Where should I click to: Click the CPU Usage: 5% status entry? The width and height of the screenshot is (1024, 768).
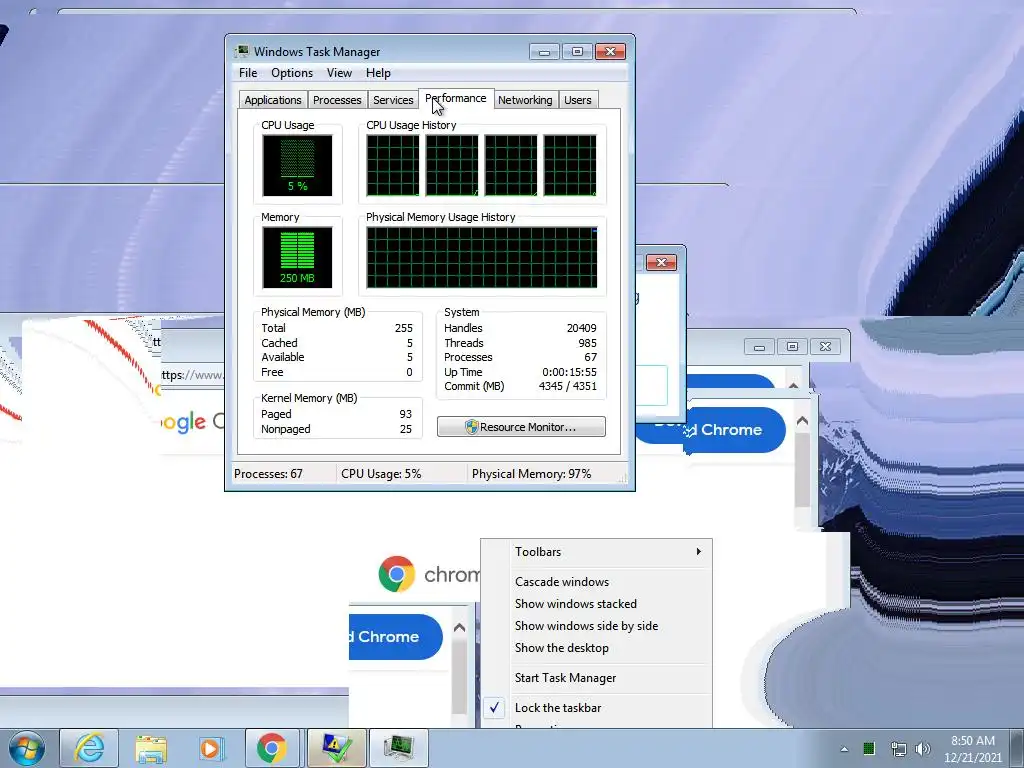[x=381, y=474]
